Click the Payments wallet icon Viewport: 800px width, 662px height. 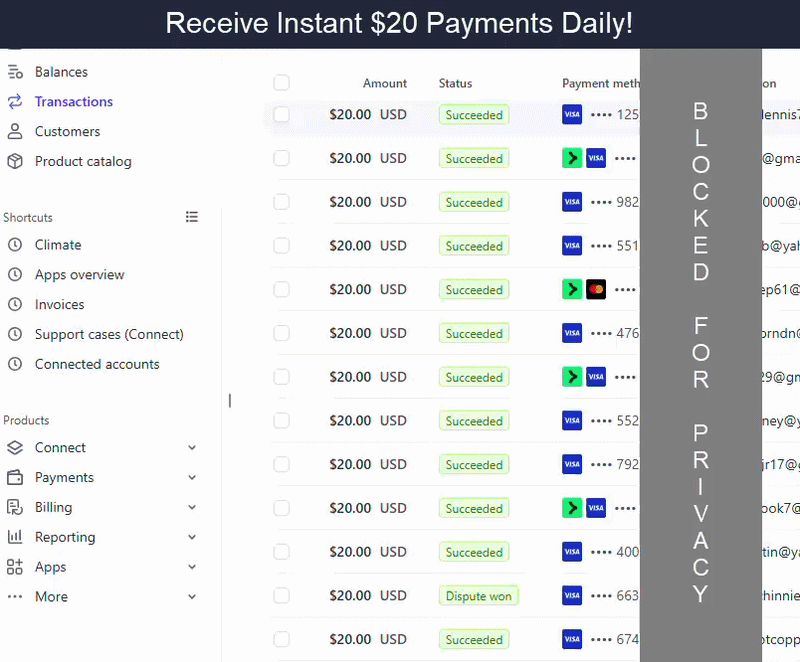[15, 477]
